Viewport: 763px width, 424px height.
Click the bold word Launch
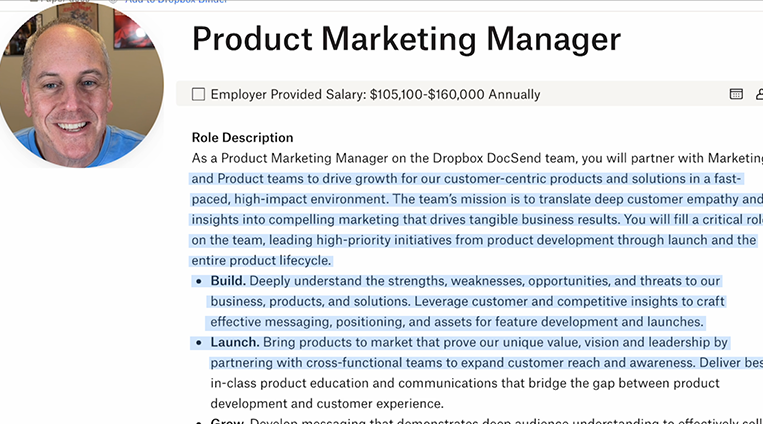(235, 342)
